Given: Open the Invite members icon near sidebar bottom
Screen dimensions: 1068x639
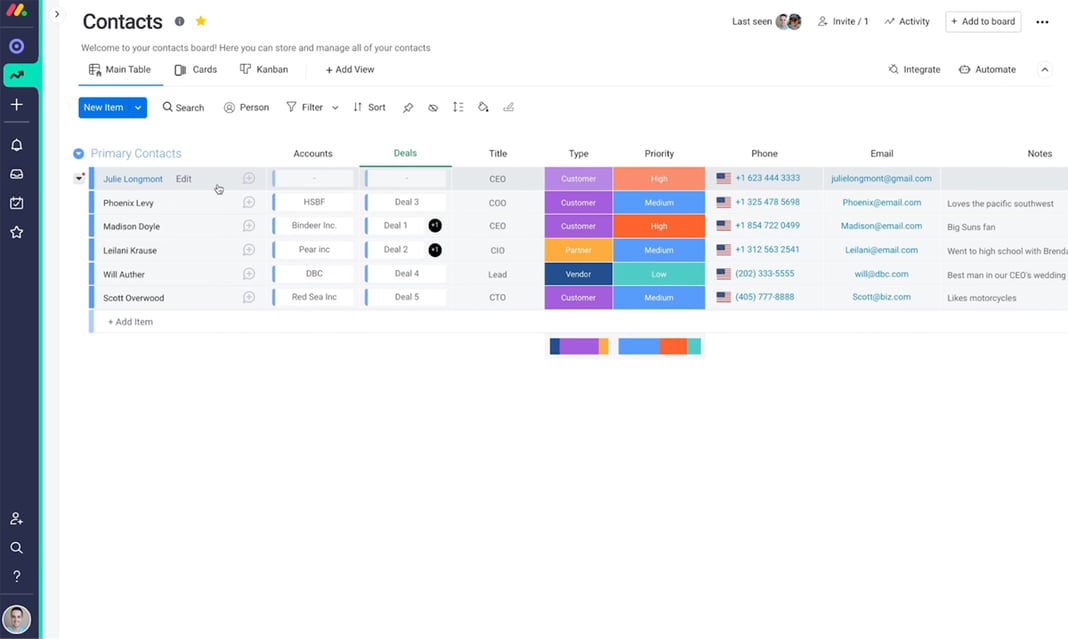Looking at the screenshot, I should click(16, 518).
